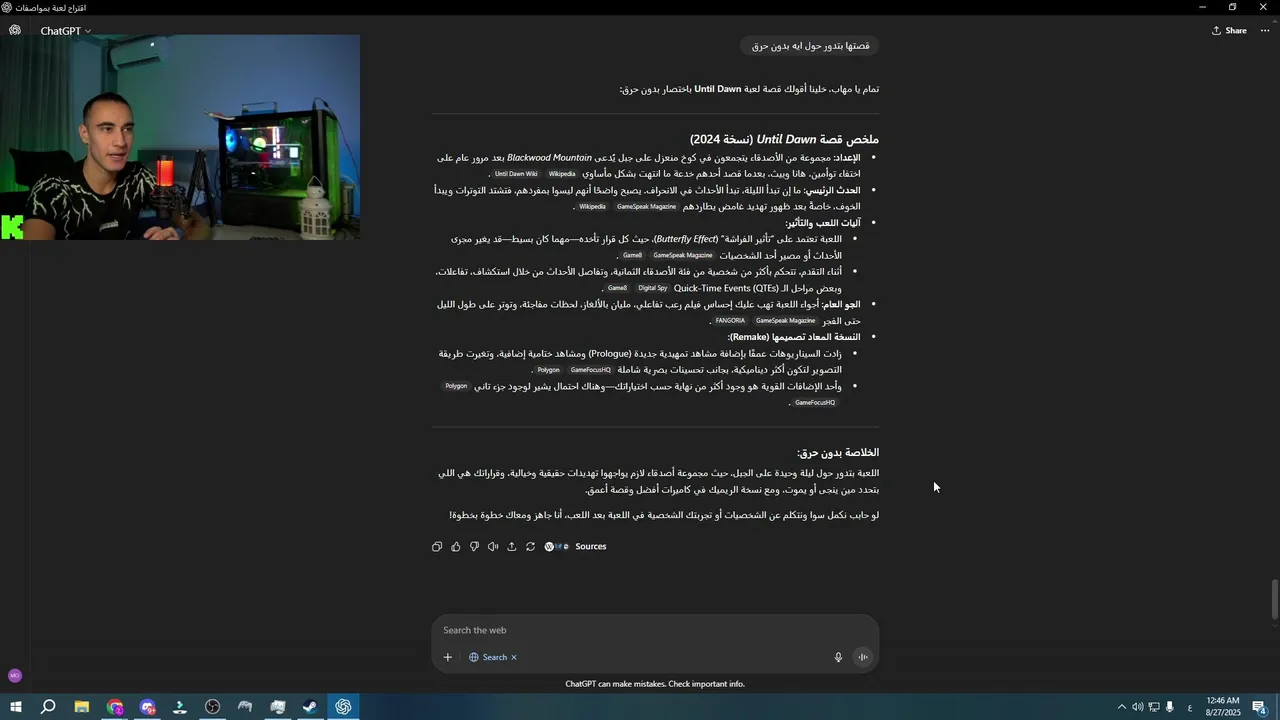Regenerate the response with the refresh icon
The image size is (1280, 720).
[530, 547]
